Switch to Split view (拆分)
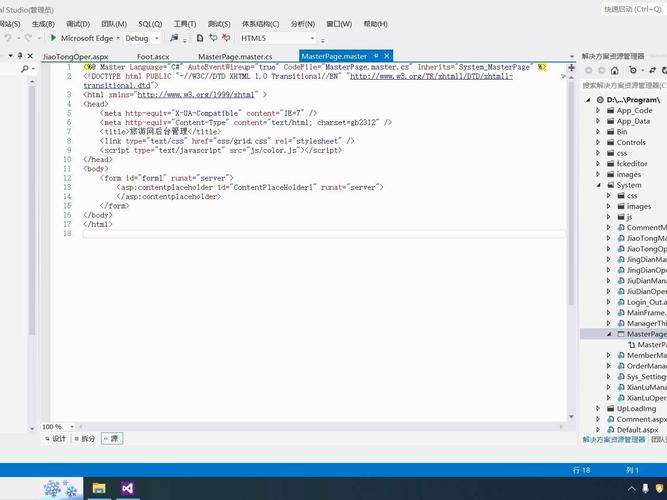Image resolution: width=667 pixels, height=500 pixels. [x=85, y=438]
